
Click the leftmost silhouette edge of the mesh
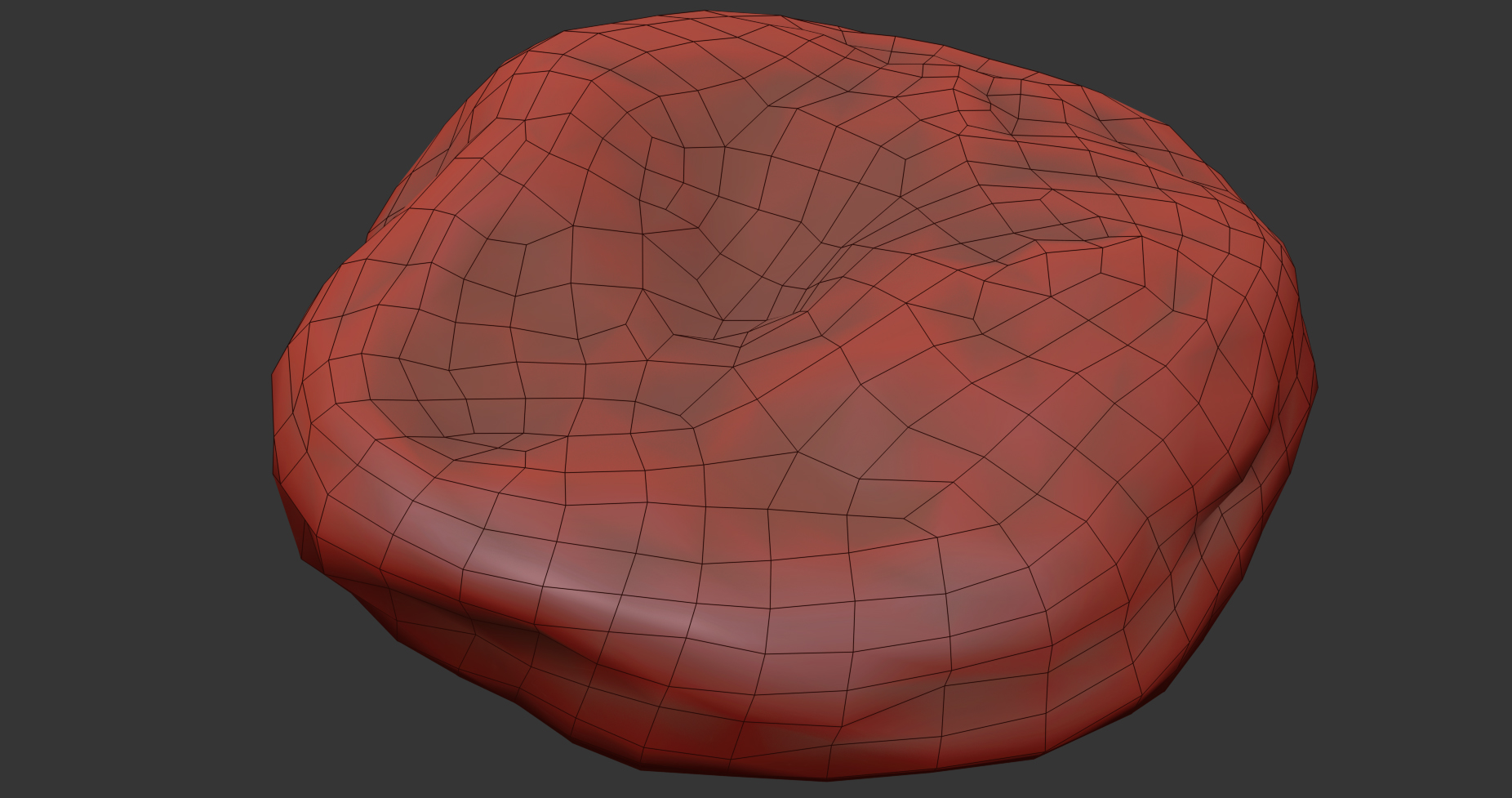point(274,408)
